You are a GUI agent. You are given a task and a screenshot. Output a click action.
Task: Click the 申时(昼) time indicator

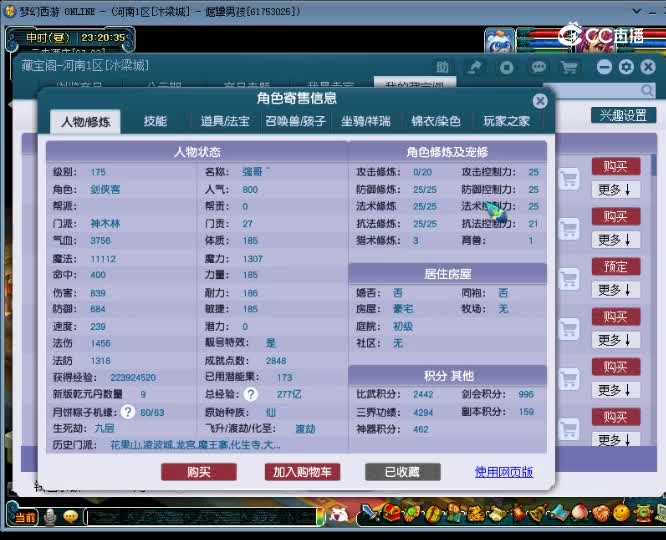tap(48, 38)
